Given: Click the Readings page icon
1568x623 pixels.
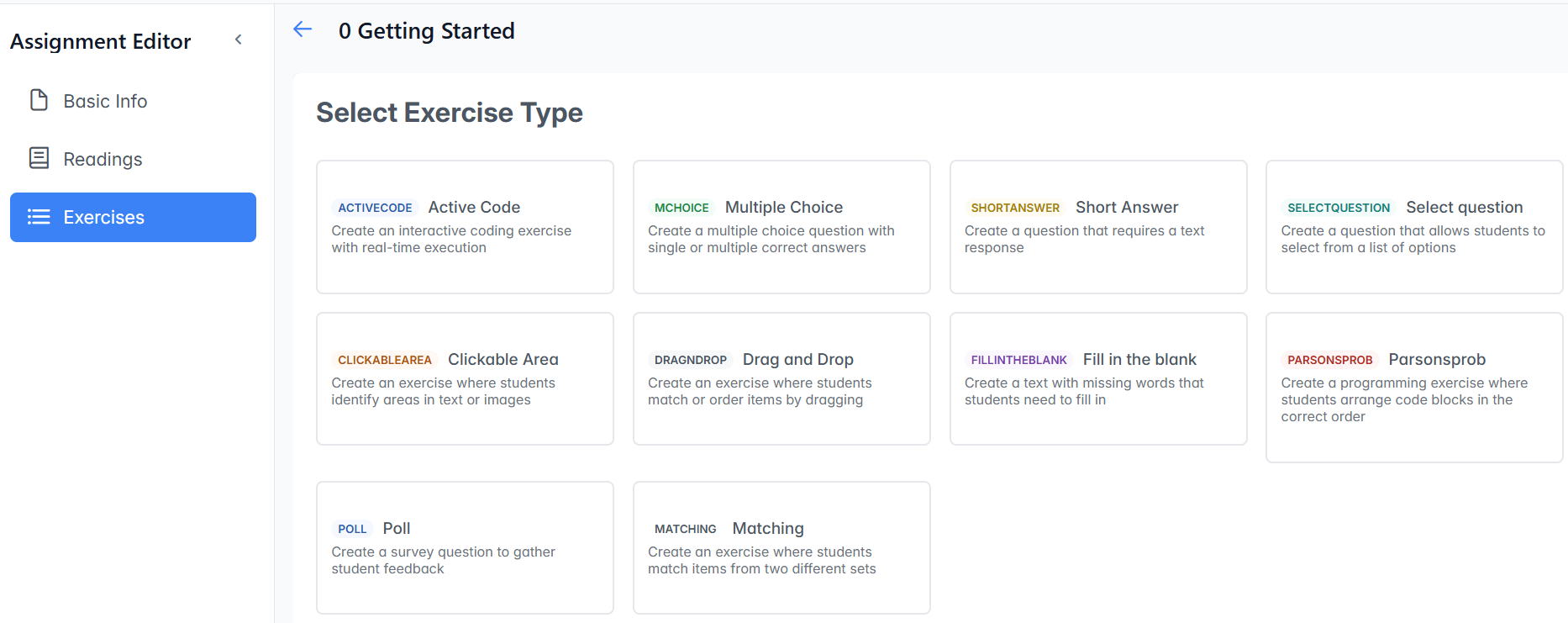Looking at the screenshot, I should pos(39,158).
